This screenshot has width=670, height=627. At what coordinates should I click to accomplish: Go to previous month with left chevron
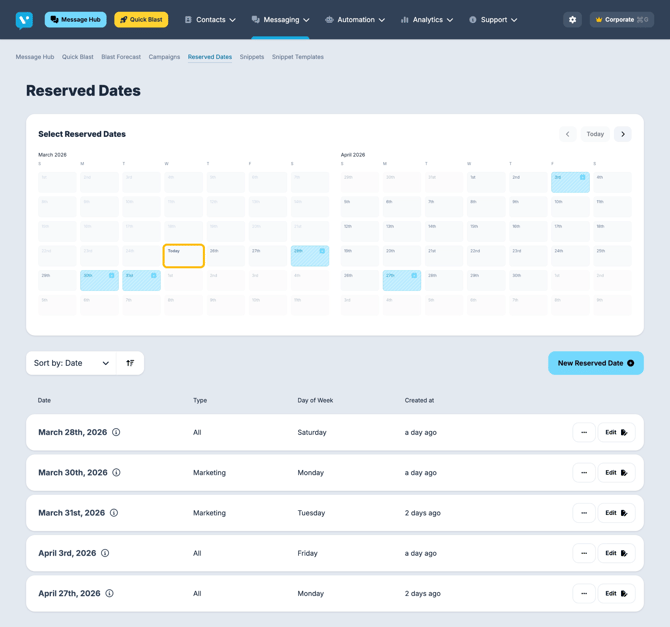(x=568, y=134)
